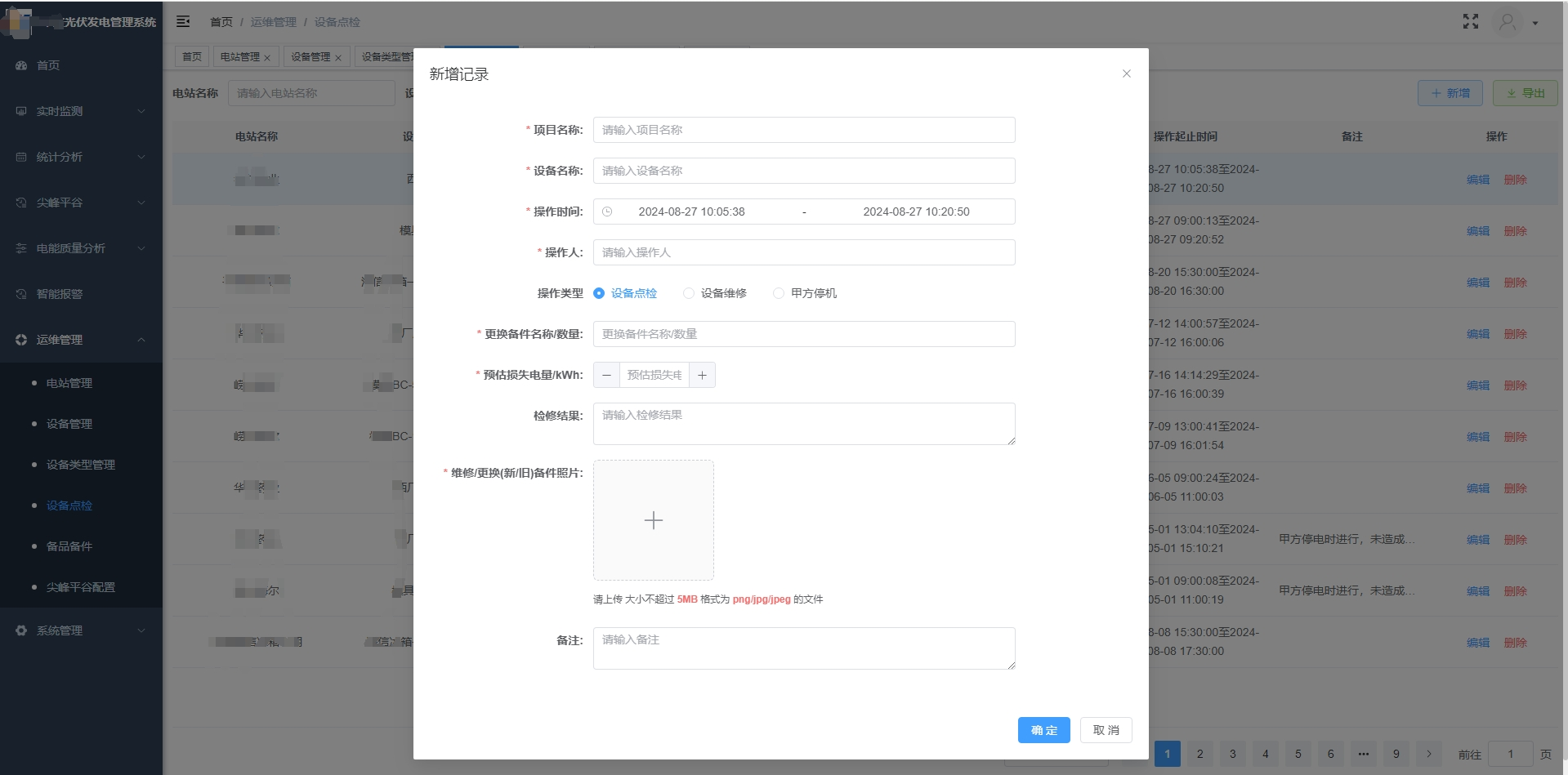Click the 导出 export button

point(1526,93)
